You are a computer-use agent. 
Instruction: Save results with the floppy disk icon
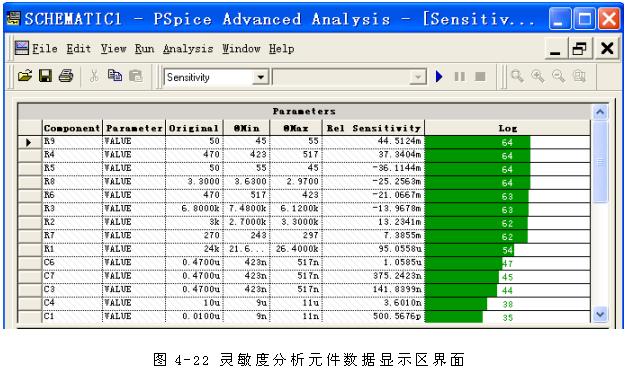point(45,76)
